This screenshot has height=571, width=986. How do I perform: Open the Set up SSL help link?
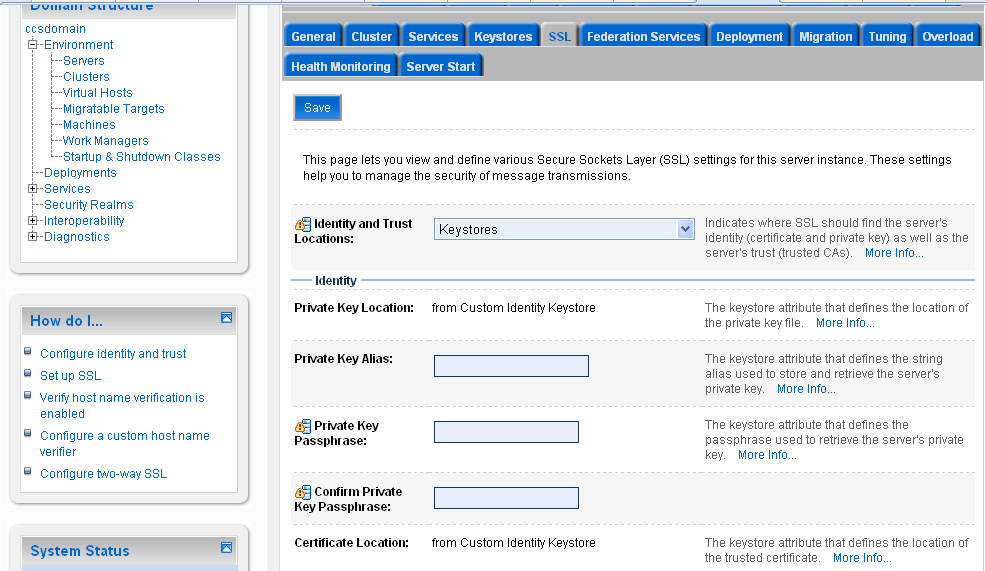tap(70, 376)
